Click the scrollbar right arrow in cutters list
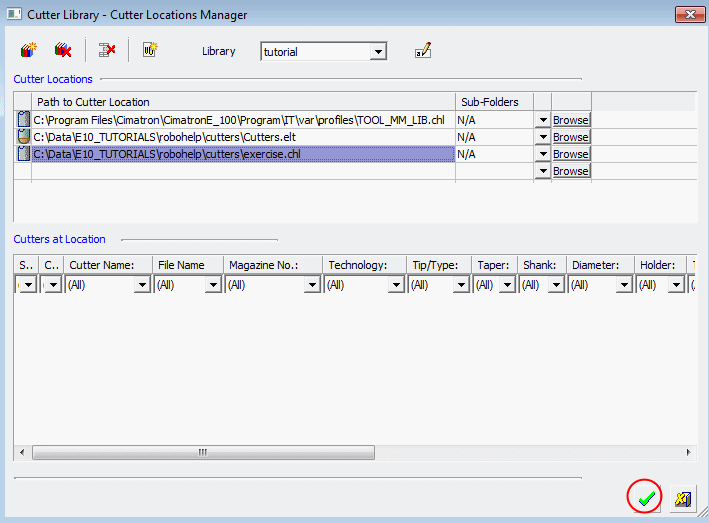709x523 pixels. (688, 452)
